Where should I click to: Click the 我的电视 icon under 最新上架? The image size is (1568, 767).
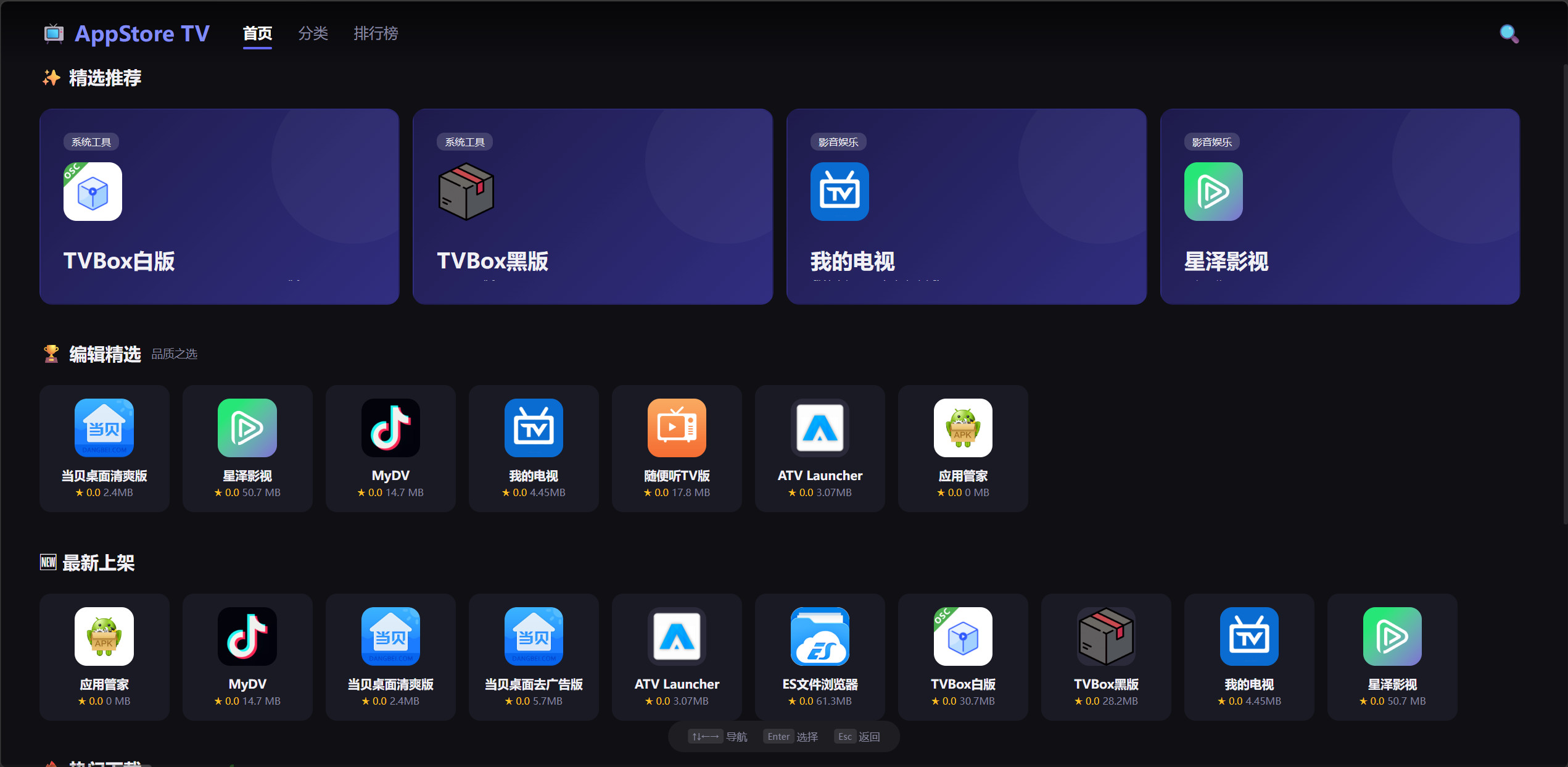[1249, 636]
